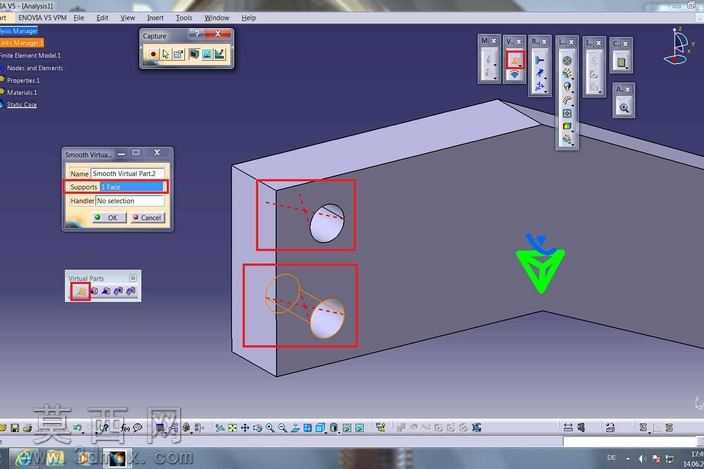
Task: Click the green-yellow box icon in the L toolbar
Action: (x=567, y=126)
